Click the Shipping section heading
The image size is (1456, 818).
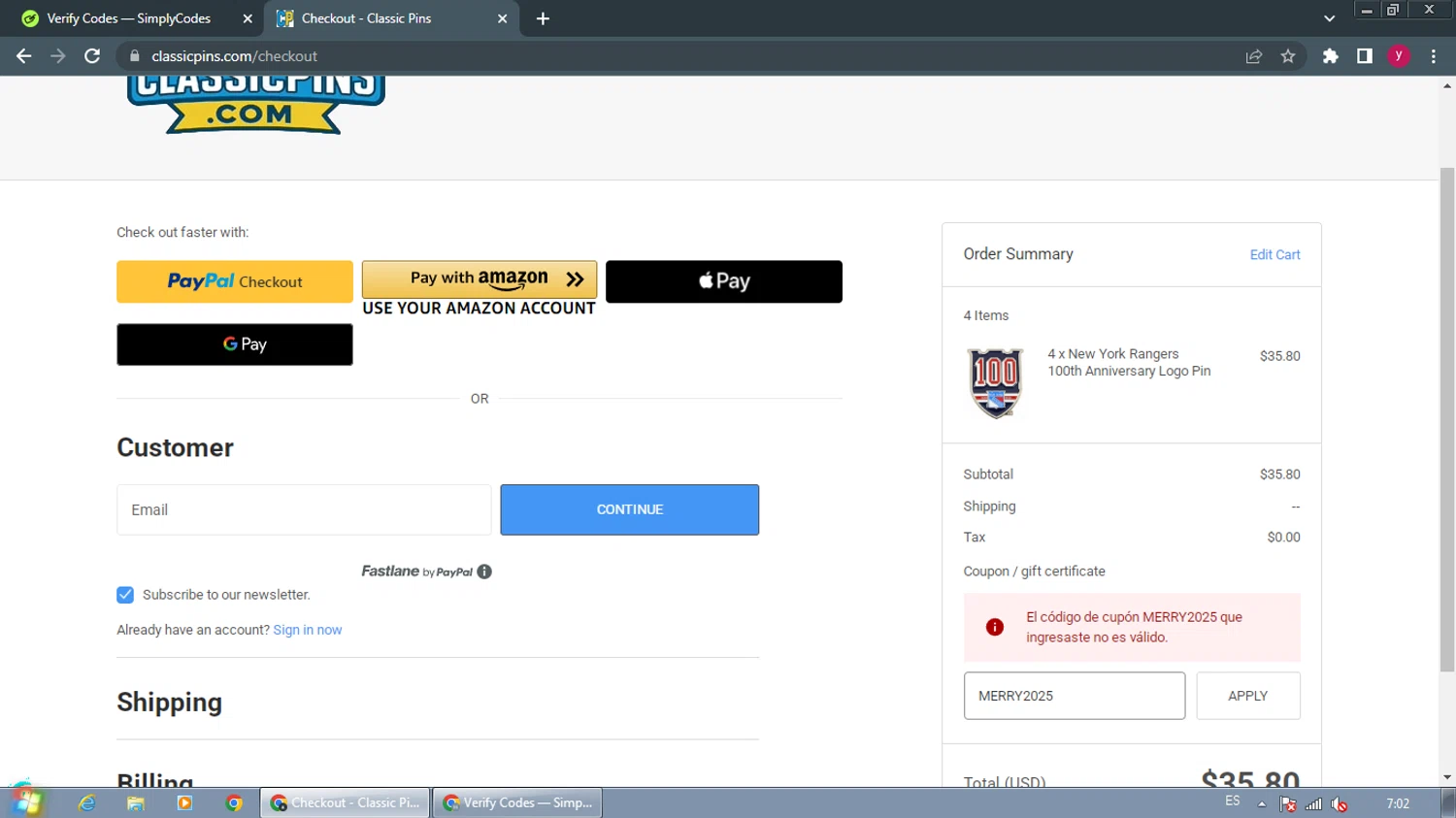170,703
